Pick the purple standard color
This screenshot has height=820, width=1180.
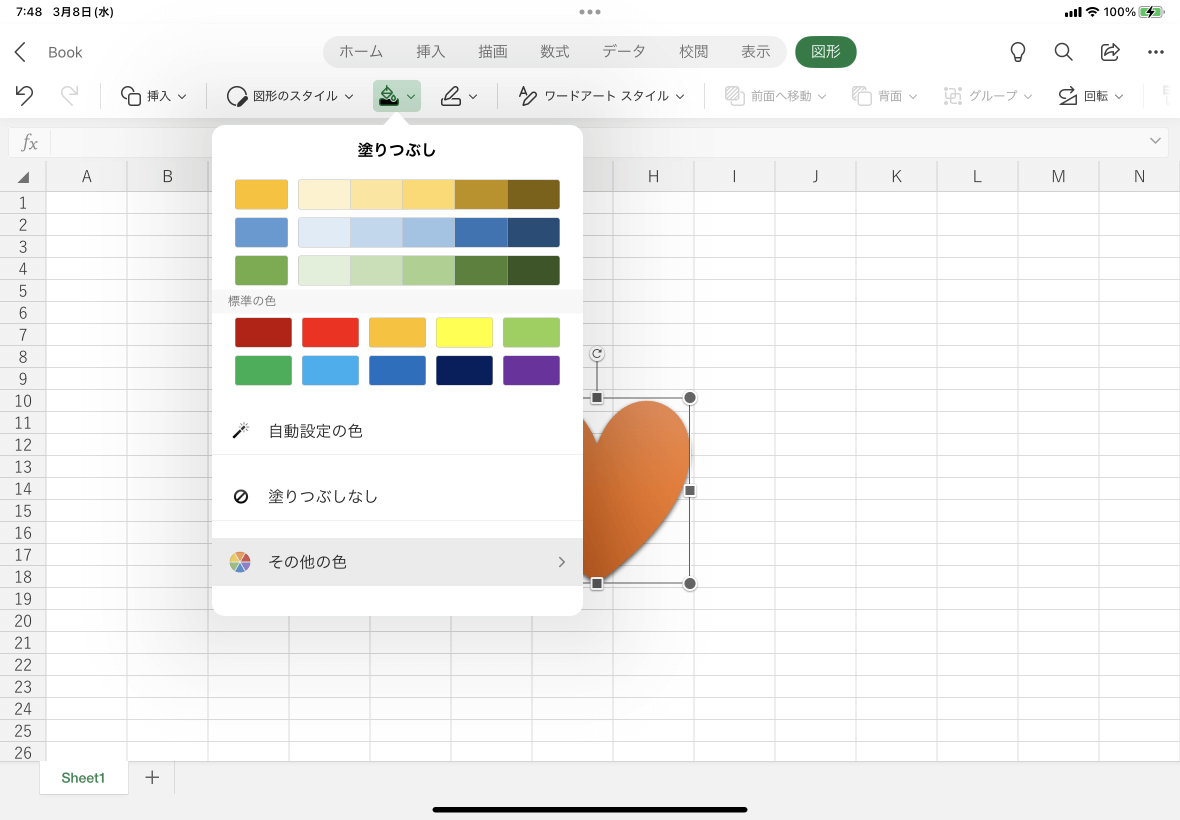[x=531, y=370]
